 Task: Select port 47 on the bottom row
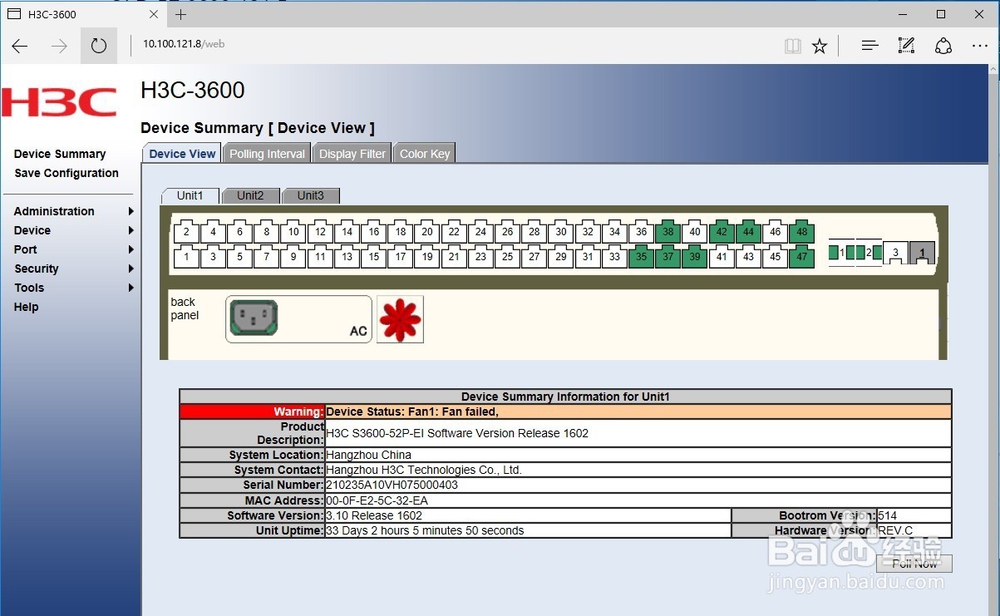point(802,256)
